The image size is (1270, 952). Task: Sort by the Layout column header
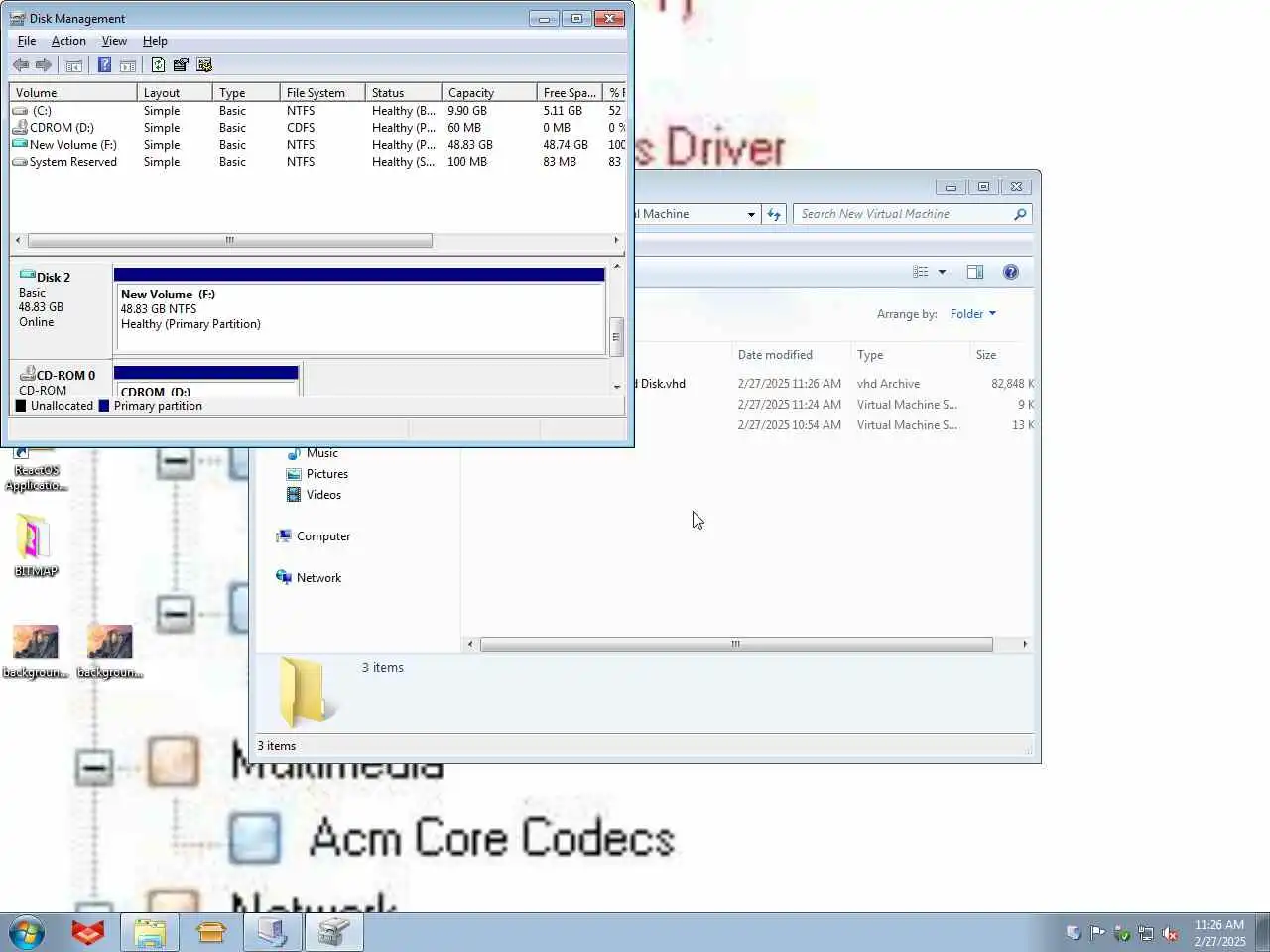click(x=175, y=93)
